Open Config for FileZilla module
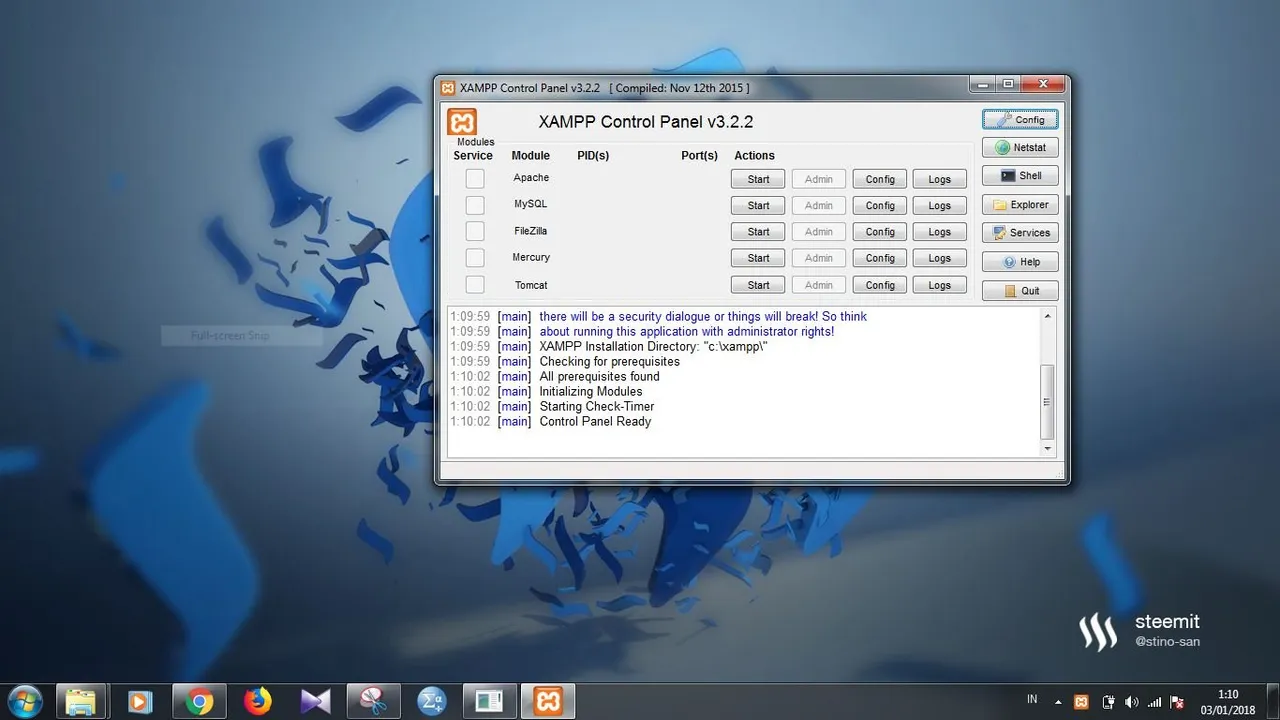 pyautogui.click(x=880, y=231)
